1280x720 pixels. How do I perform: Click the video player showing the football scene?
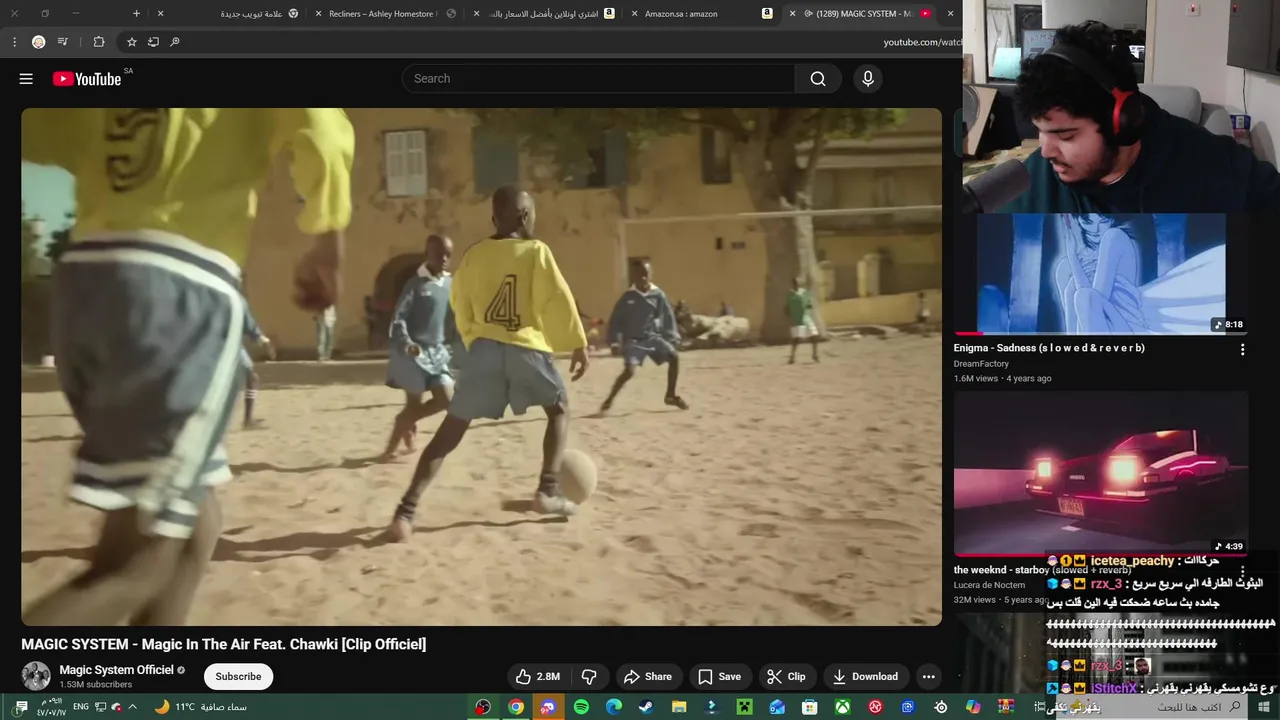pos(481,367)
